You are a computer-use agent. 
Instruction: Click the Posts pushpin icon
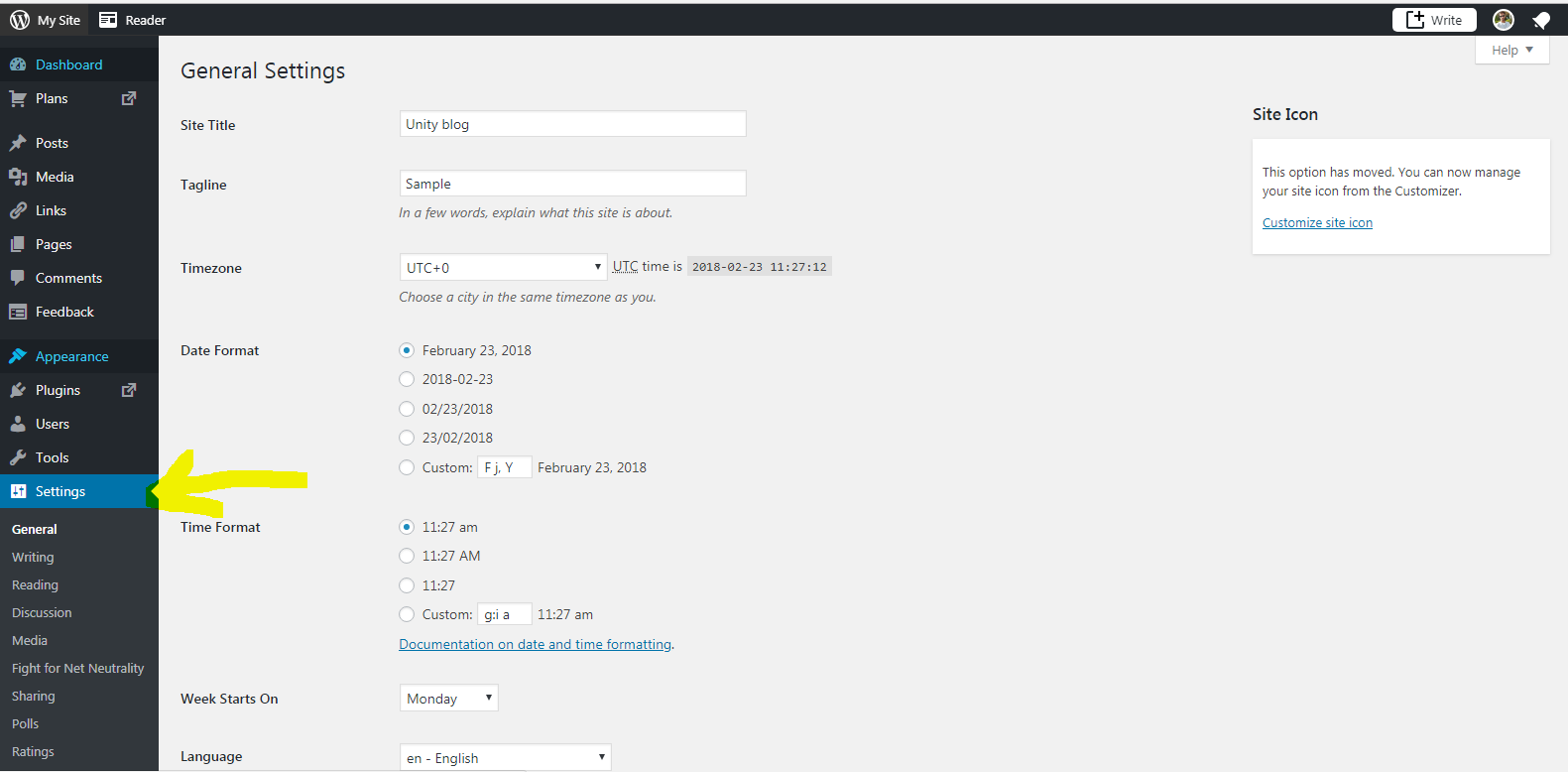click(18, 143)
